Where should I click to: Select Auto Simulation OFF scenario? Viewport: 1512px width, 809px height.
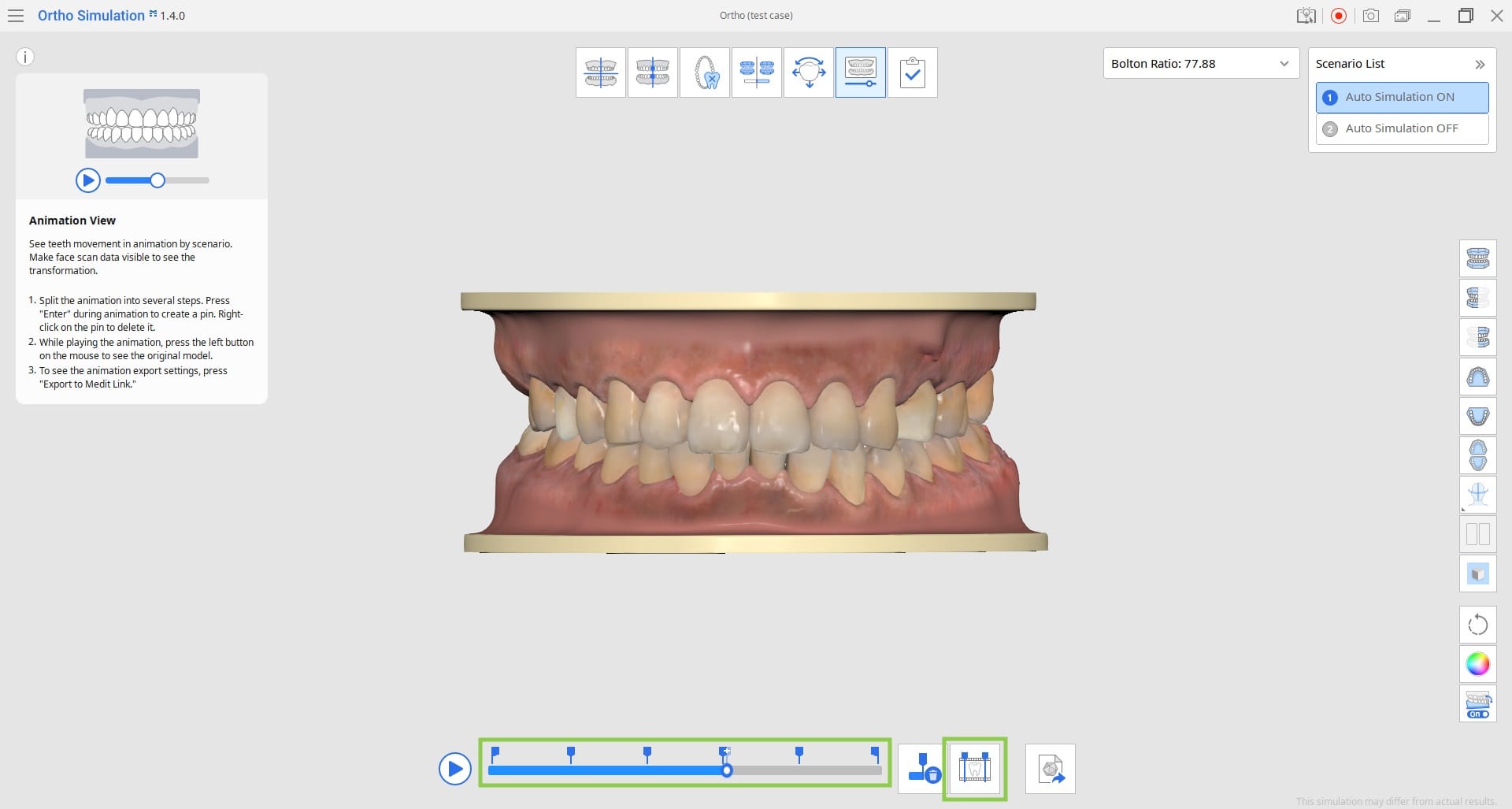(x=1403, y=129)
